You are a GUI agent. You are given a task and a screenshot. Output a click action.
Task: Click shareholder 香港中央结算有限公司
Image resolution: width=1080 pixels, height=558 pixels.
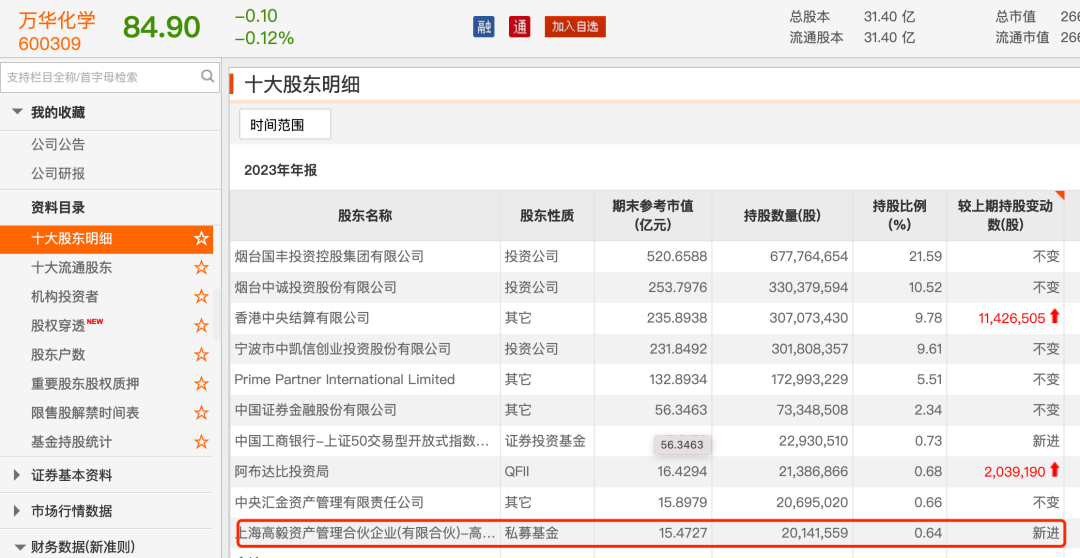(x=302, y=318)
